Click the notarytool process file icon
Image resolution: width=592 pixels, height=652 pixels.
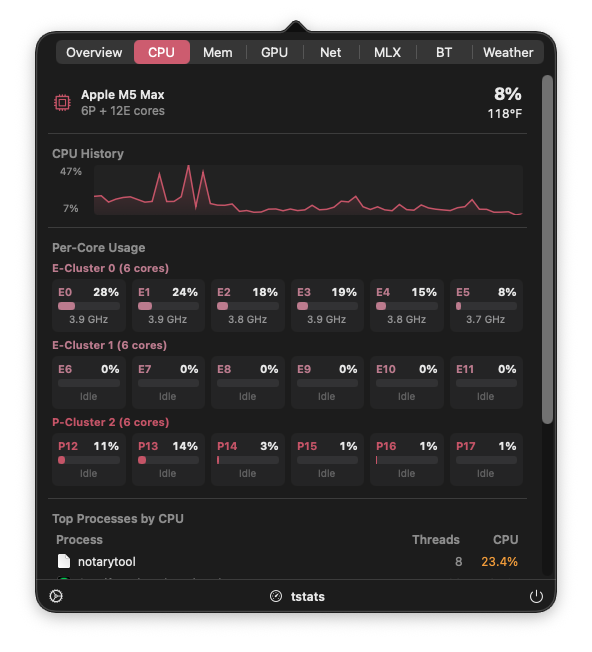(x=64, y=561)
